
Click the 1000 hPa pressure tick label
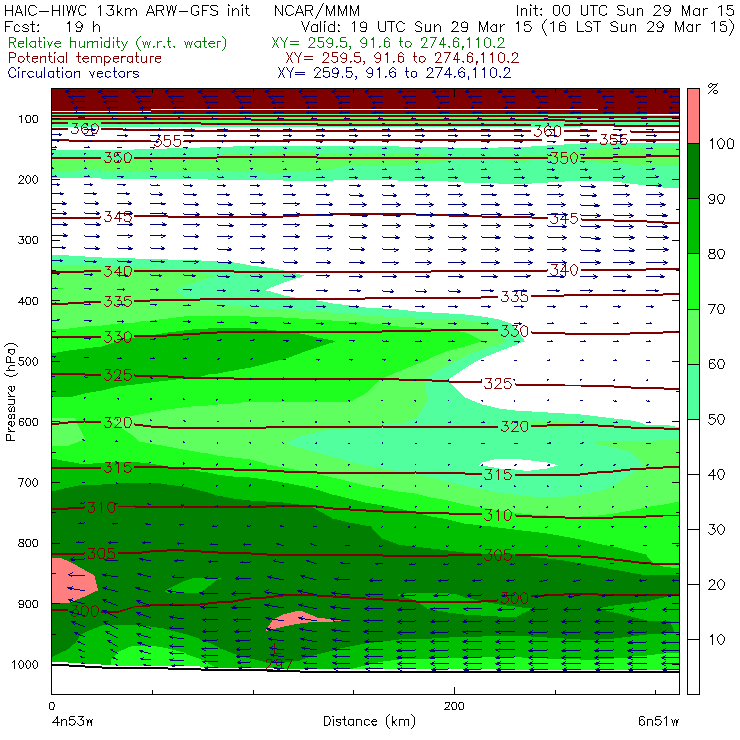point(25,664)
